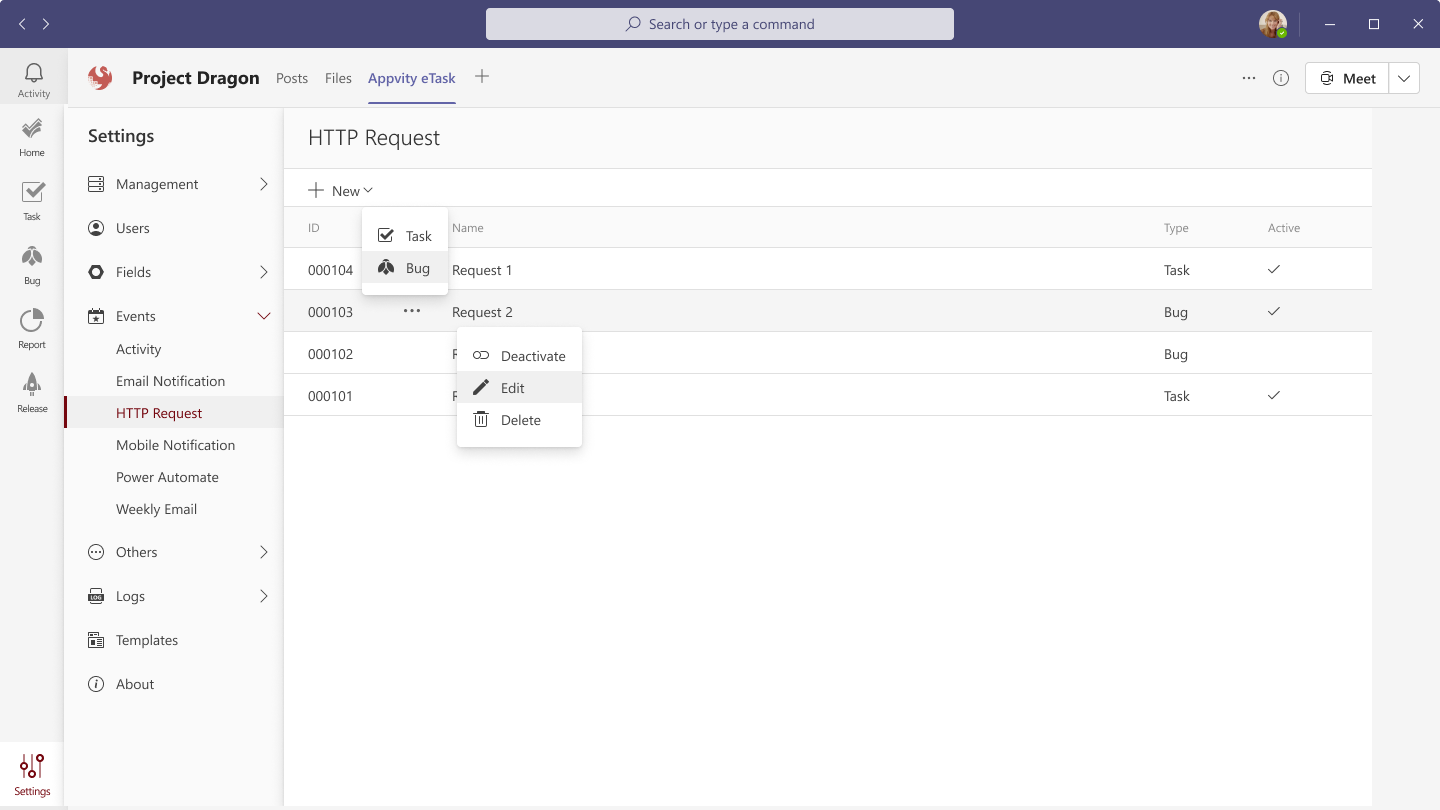Open the Bug section in sidebar
This screenshot has height=810, width=1440.
32,264
